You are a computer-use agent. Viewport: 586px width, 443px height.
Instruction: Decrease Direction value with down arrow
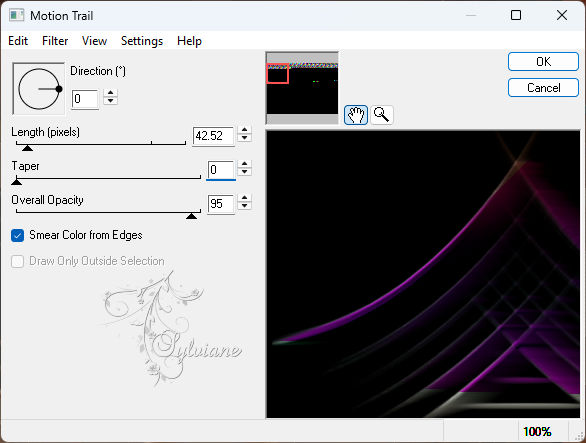pyautogui.click(x=110, y=101)
